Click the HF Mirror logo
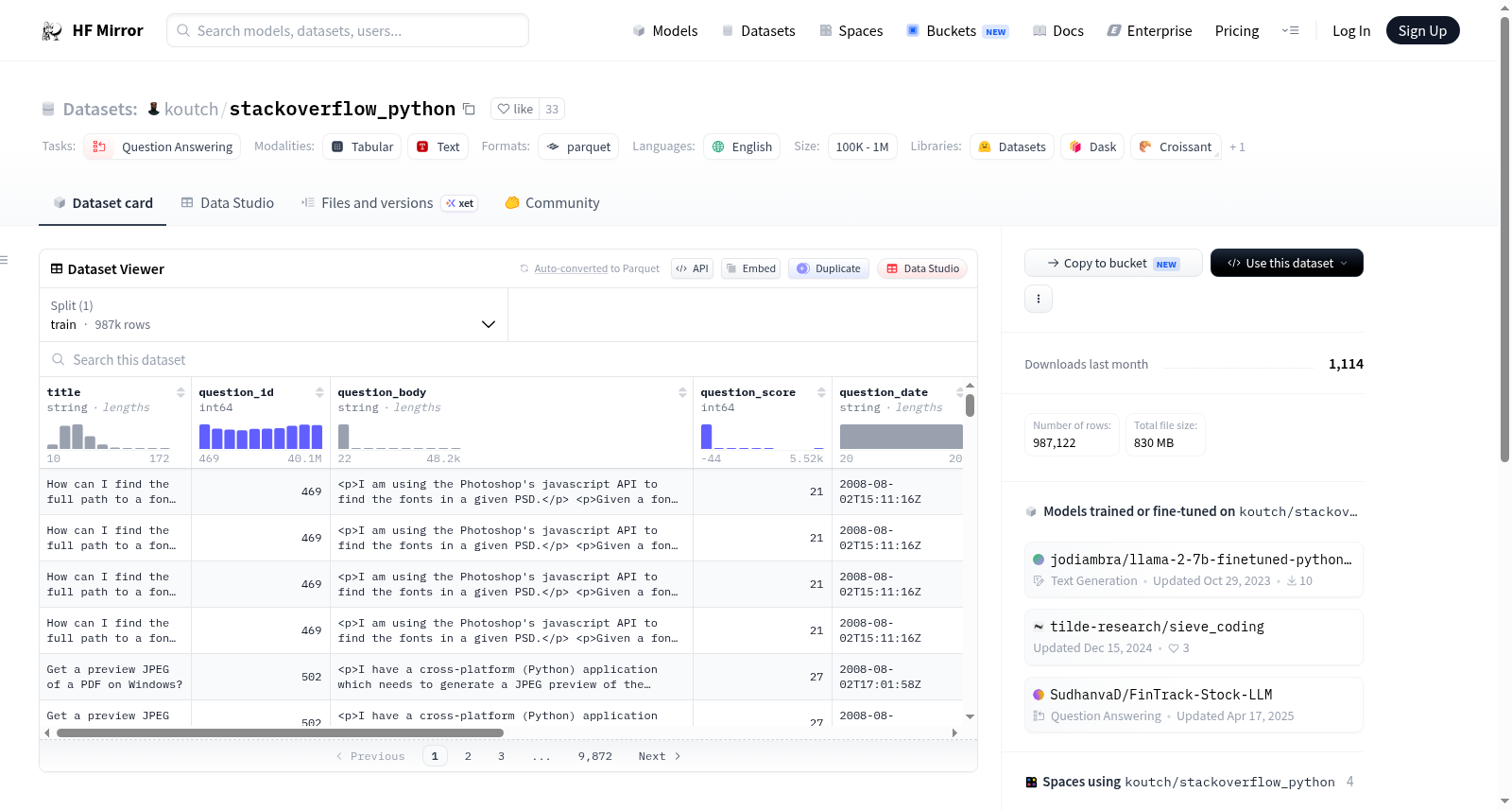Viewport: 1512px width, 810px height. [x=93, y=30]
